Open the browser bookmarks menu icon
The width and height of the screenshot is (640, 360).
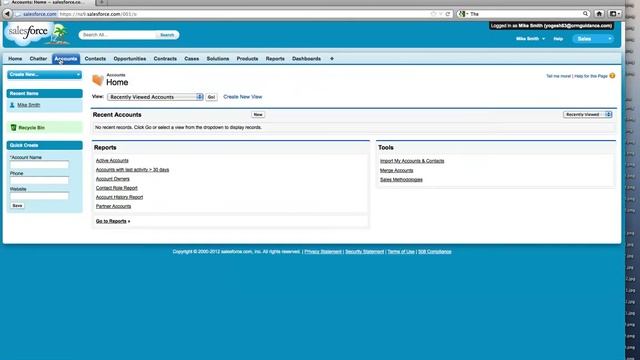tap(614, 14)
